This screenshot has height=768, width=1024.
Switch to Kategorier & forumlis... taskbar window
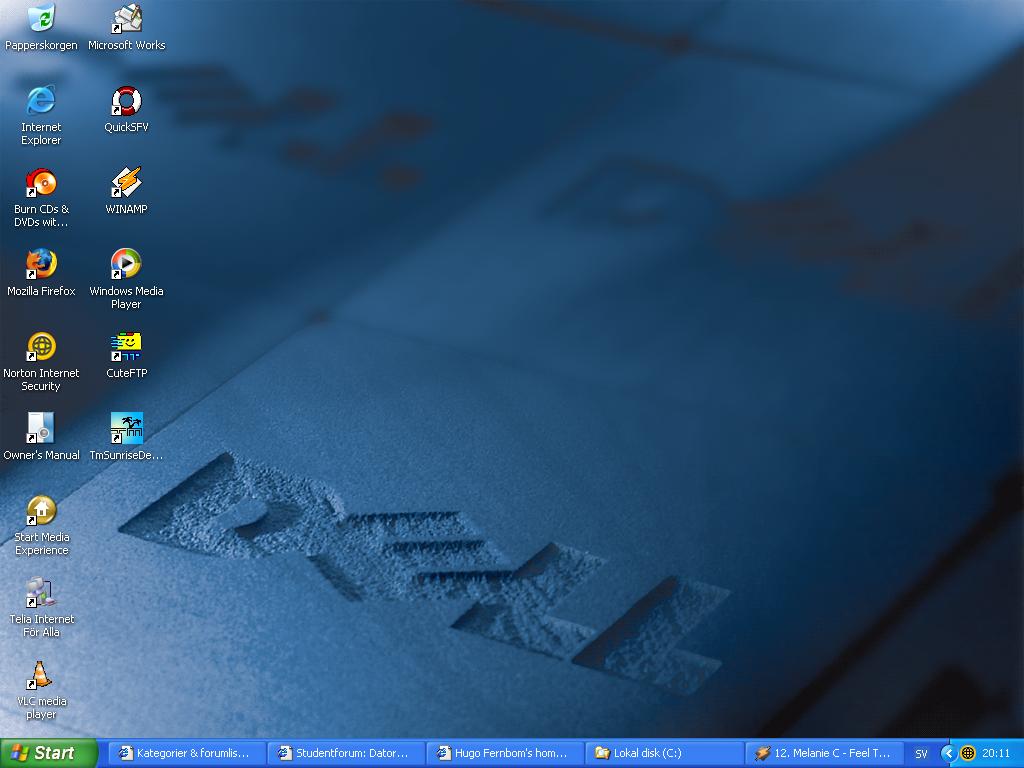pyautogui.click(x=186, y=753)
